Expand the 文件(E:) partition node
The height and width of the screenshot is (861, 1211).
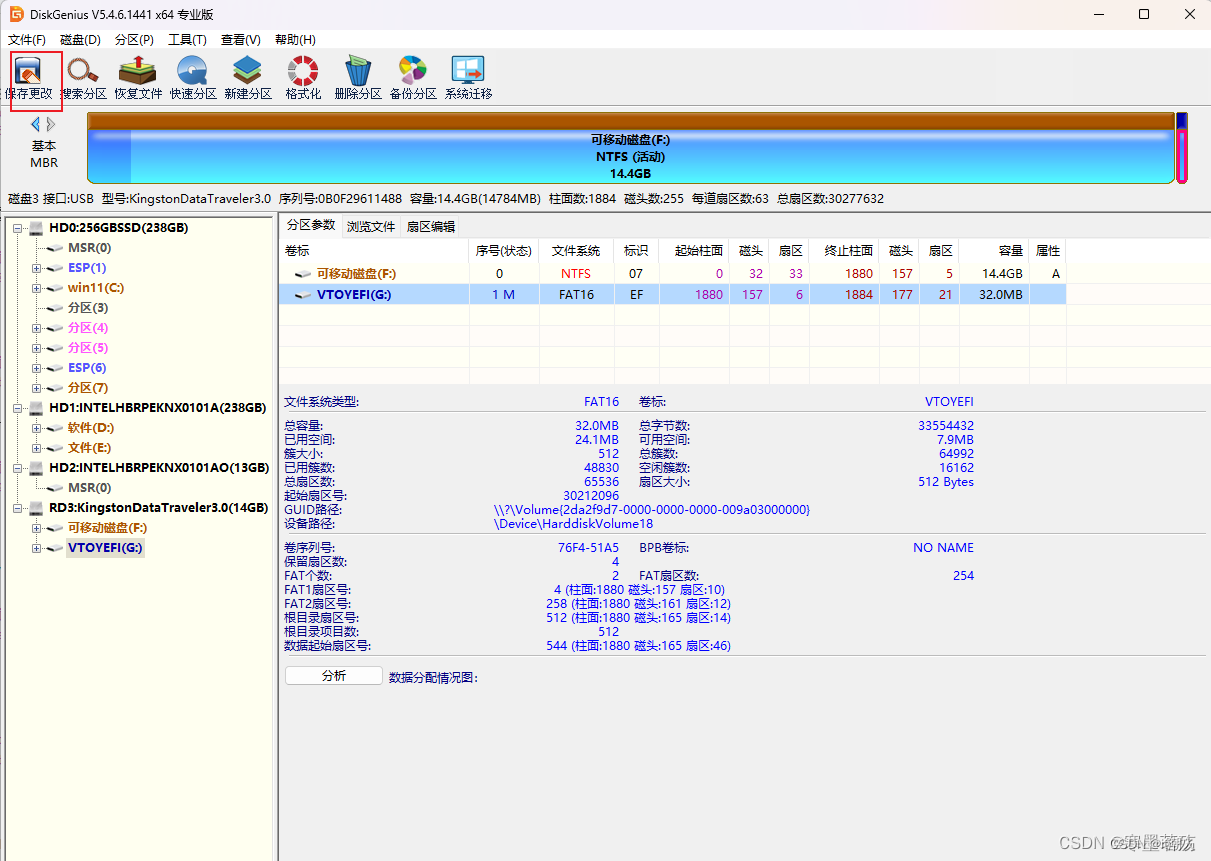click(x=37, y=448)
